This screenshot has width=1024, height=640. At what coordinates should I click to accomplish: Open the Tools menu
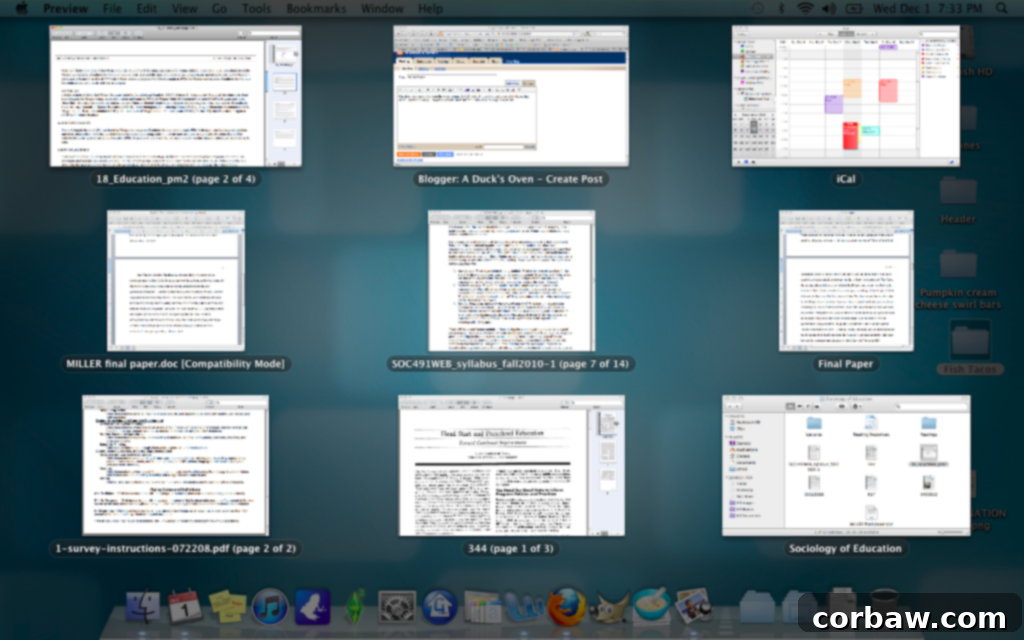click(x=256, y=8)
